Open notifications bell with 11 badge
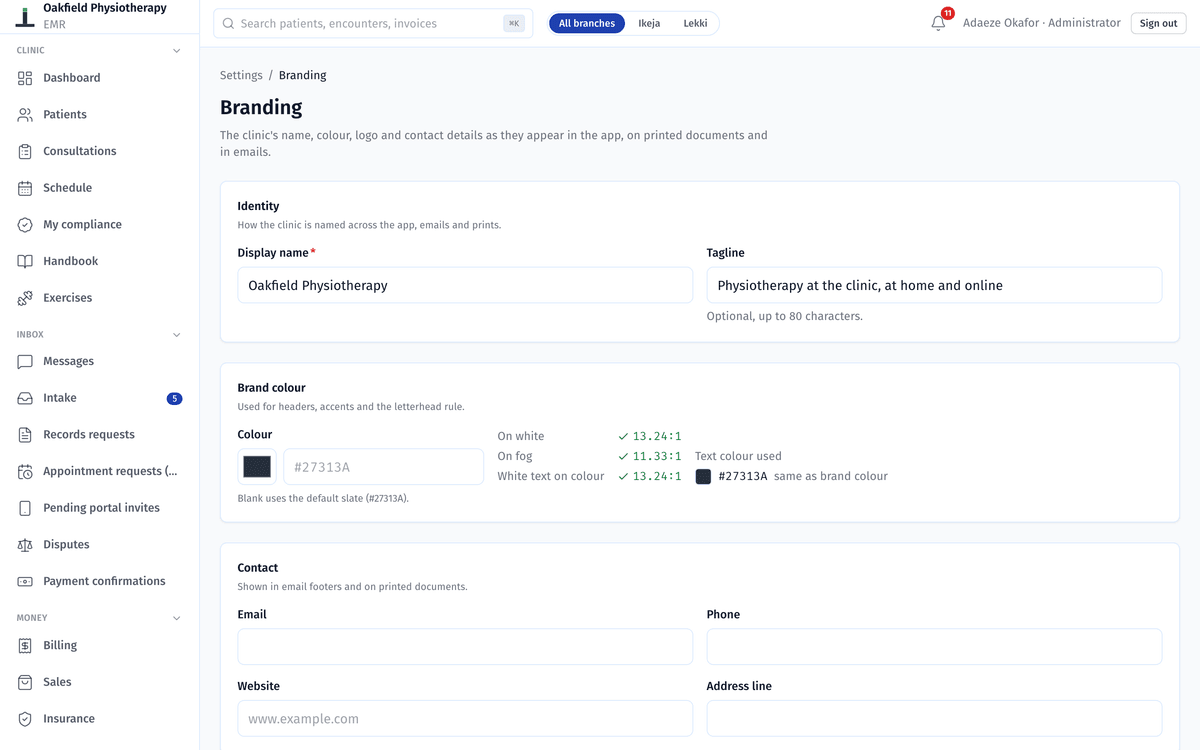Image resolution: width=1200 pixels, height=750 pixels. click(x=938, y=23)
